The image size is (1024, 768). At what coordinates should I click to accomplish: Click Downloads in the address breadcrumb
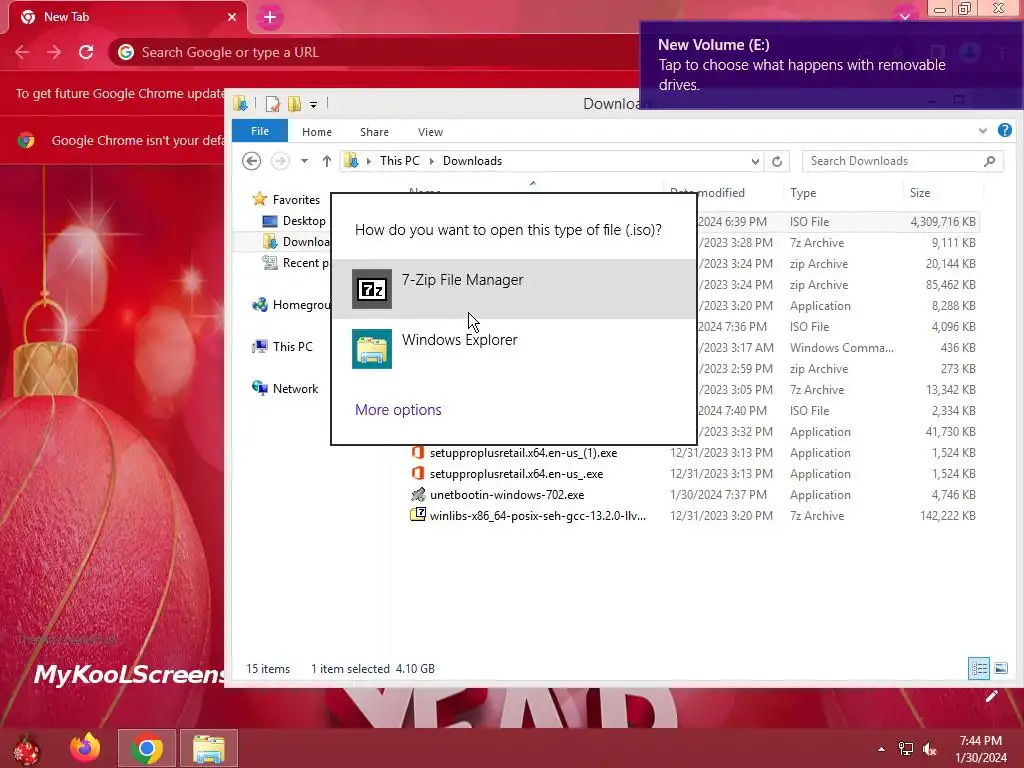(472, 161)
